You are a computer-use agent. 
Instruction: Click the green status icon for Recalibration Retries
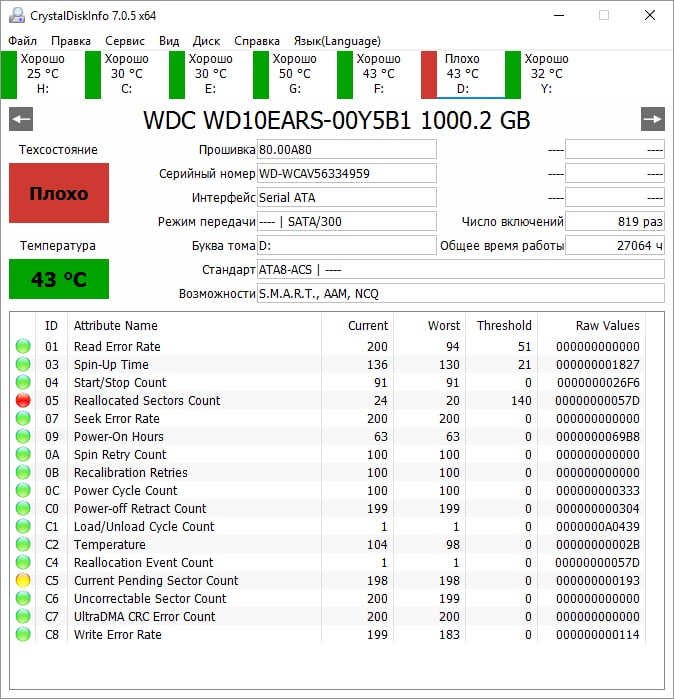point(23,472)
